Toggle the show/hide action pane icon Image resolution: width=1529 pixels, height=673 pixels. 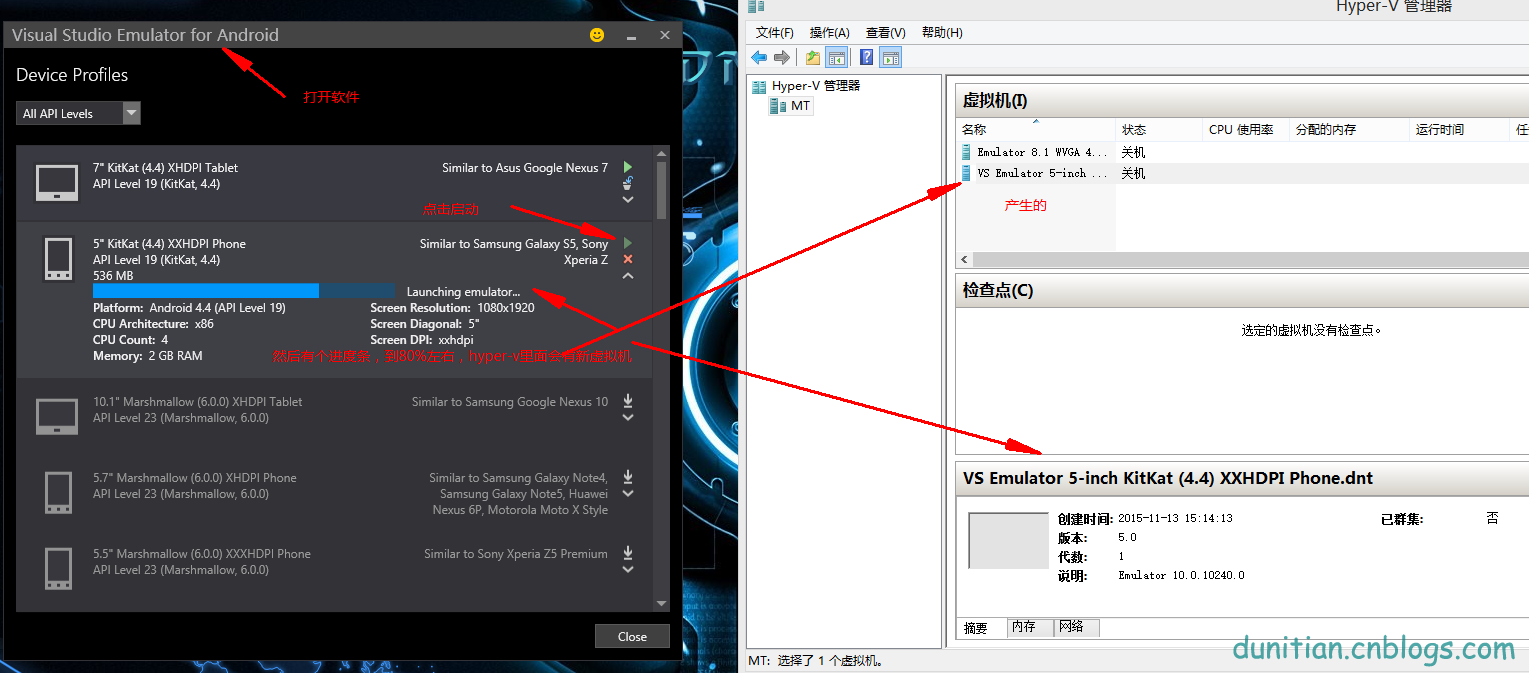pos(891,57)
